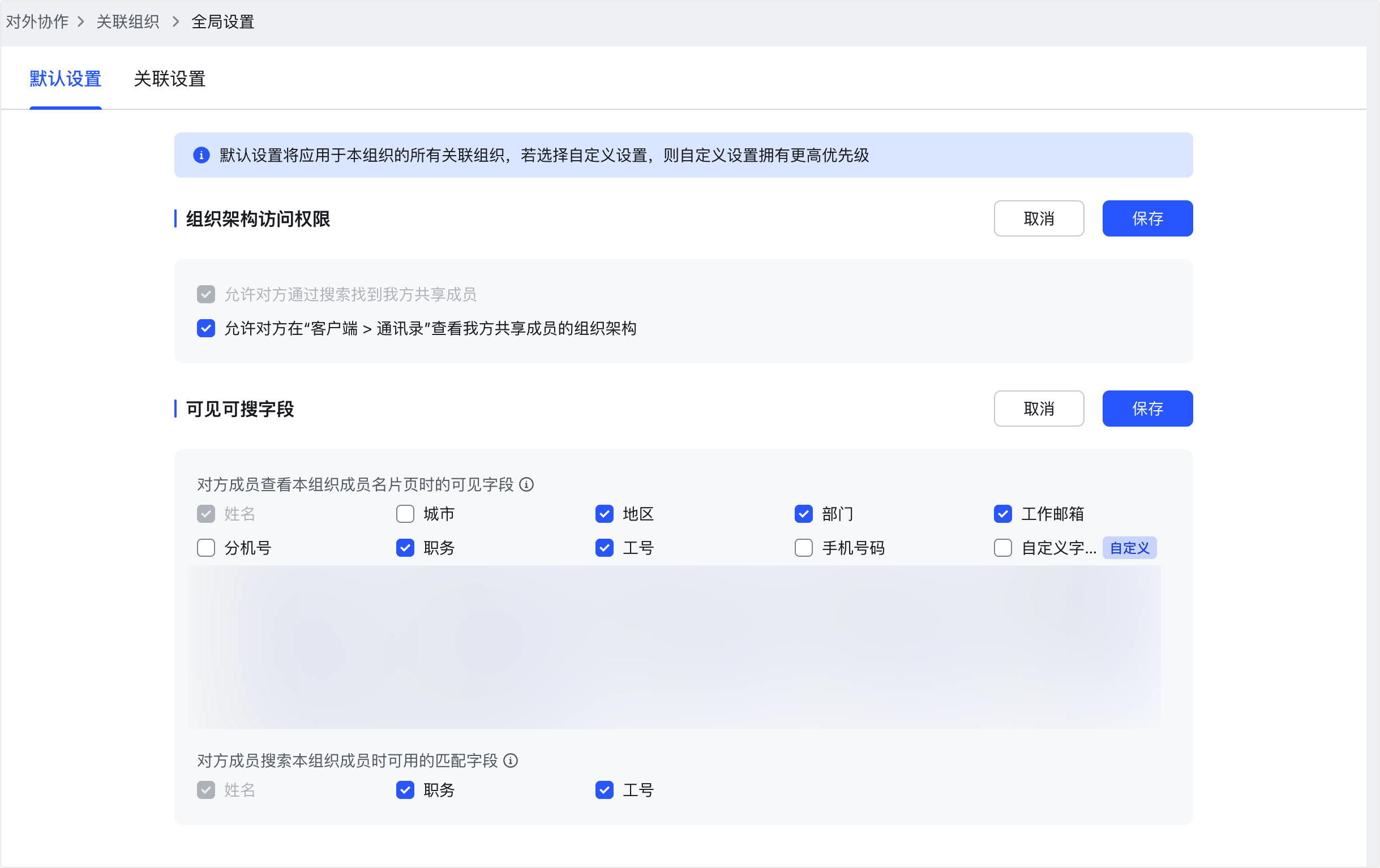Viewport: 1380px width, 868px height.
Task: Click 对方成员查看本组织成员名片页时的可见字段 label
Action: (x=355, y=485)
